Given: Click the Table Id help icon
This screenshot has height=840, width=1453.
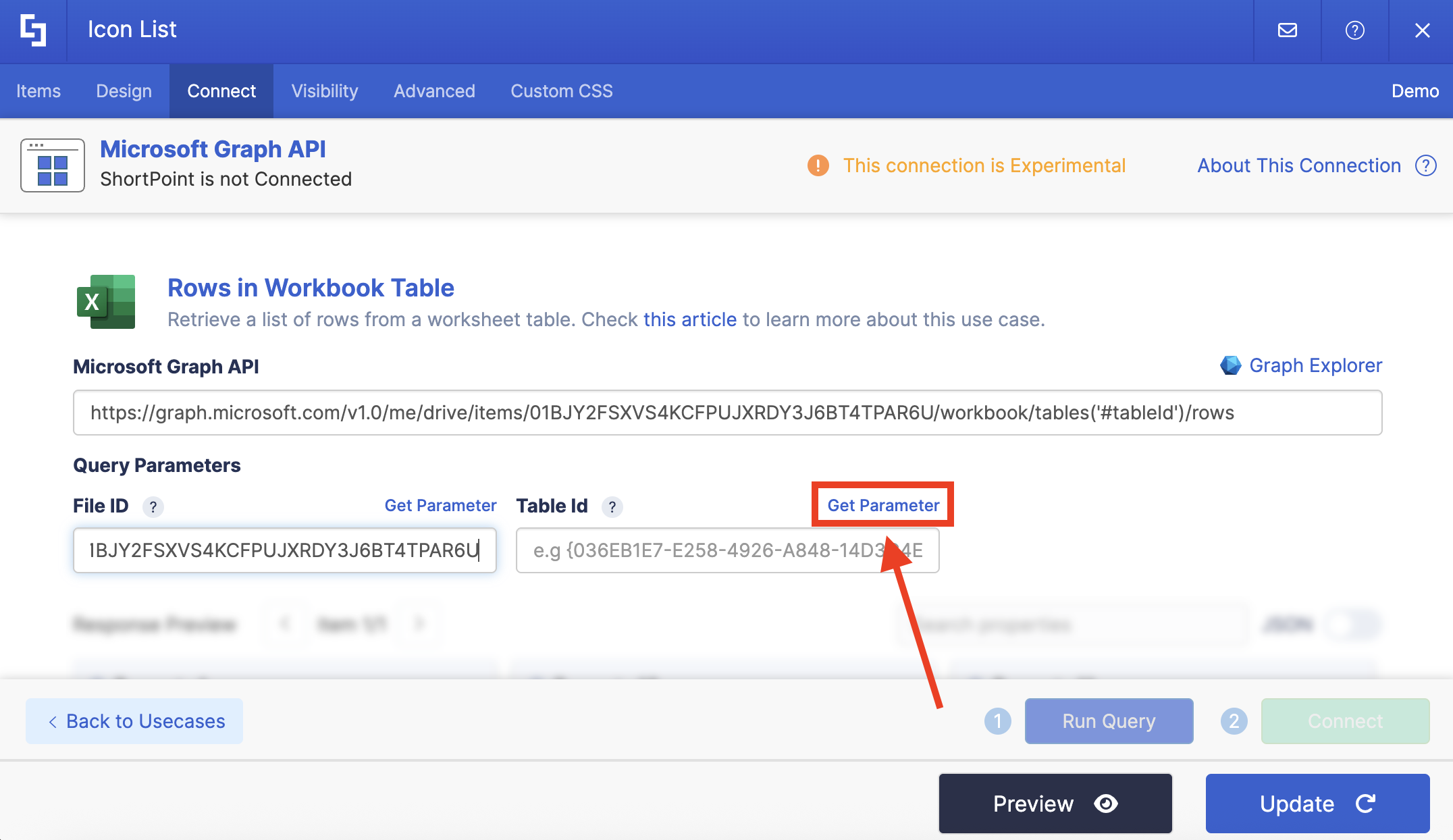Looking at the screenshot, I should point(612,506).
